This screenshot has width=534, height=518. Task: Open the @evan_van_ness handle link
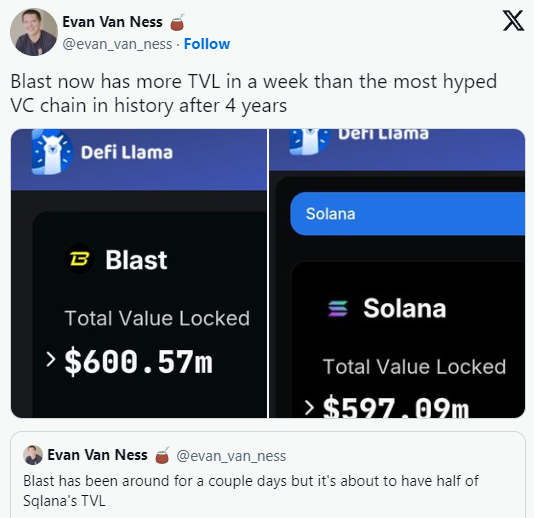point(117,44)
